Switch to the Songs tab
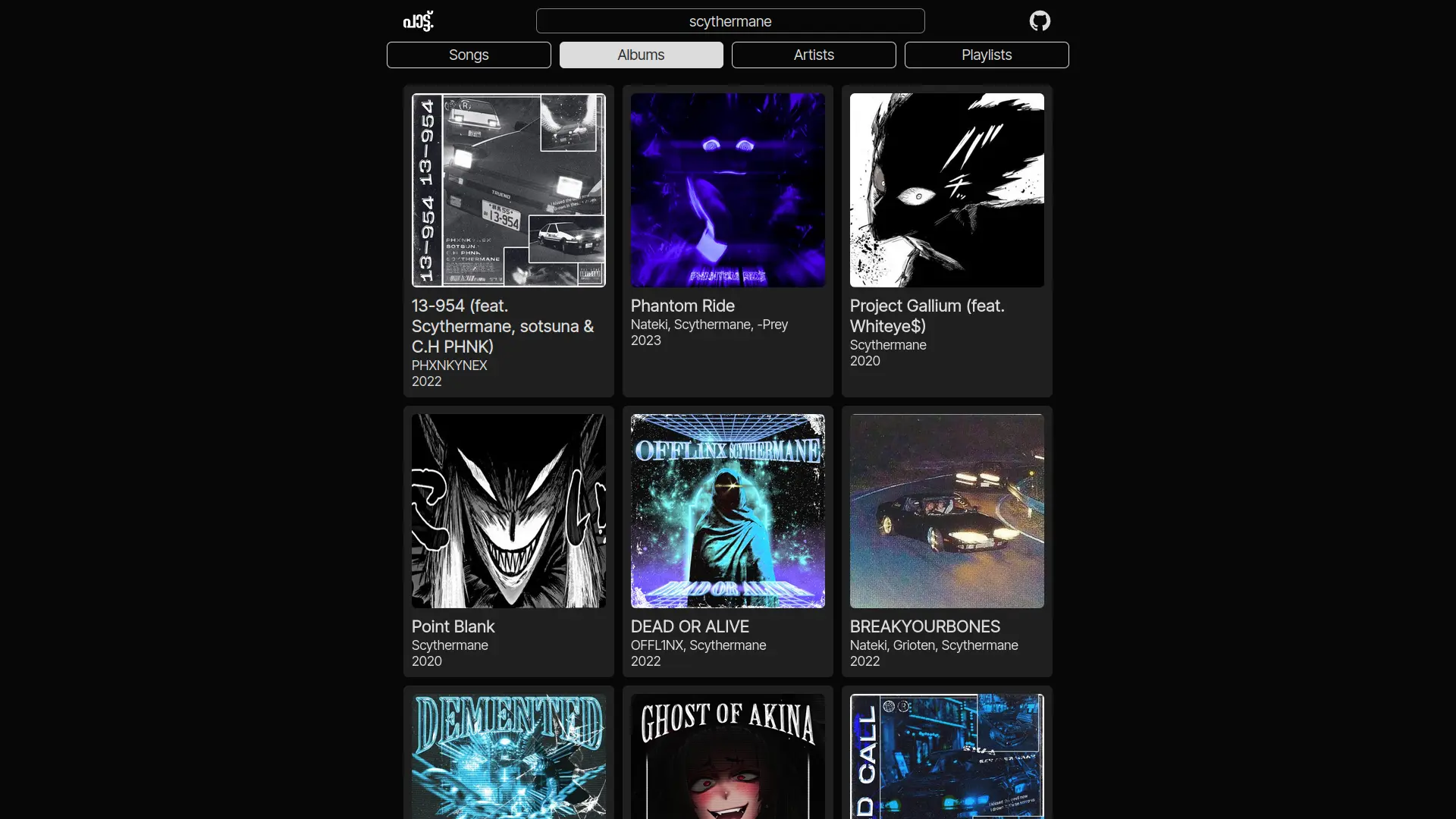This screenshot has height=819, width=1456. 469,55
